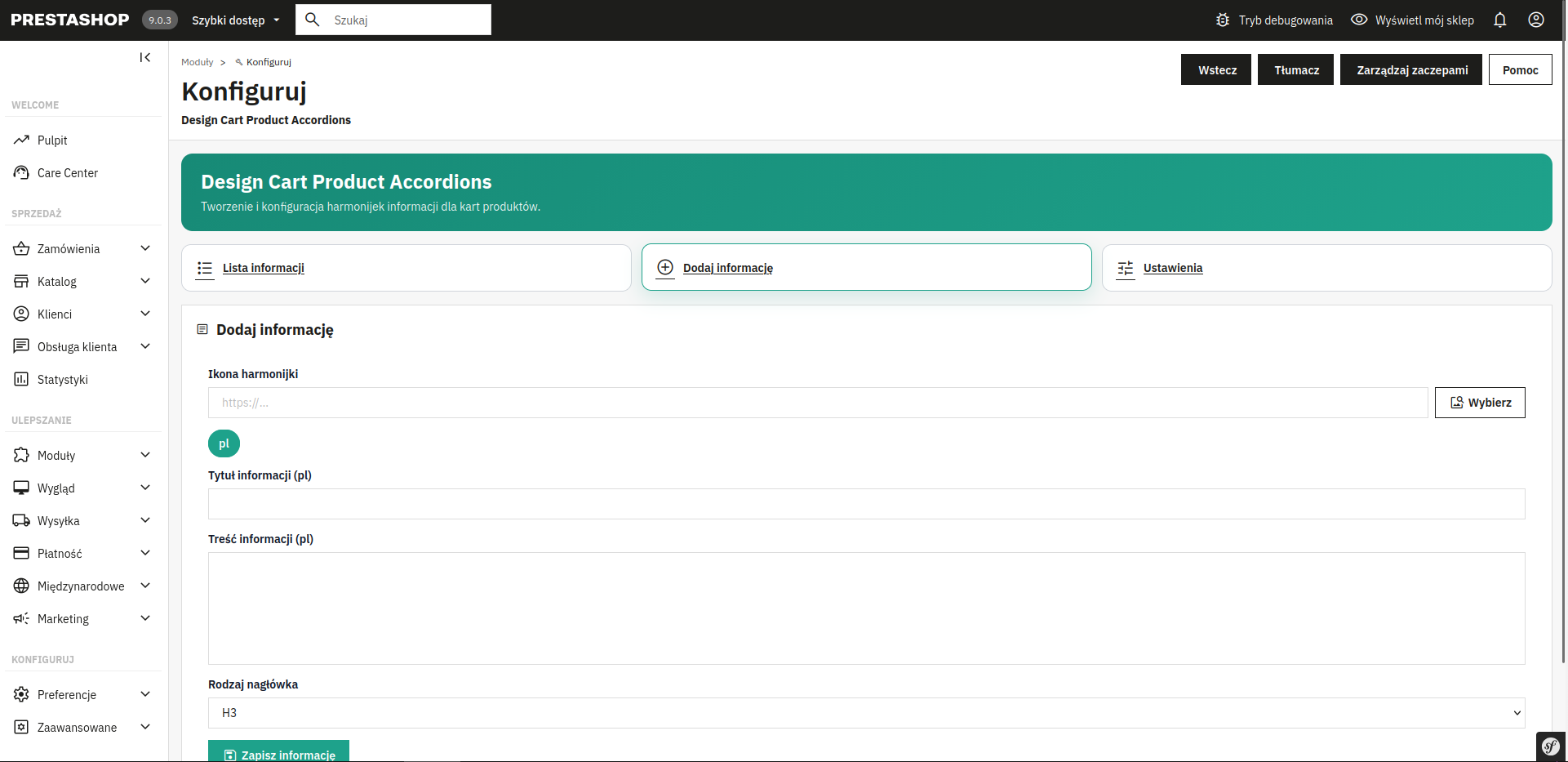Image resolution: width=1568 pixels, height=762 pixels.
Task: Click the page vertical scrollbar
Action: point(1564,331)
